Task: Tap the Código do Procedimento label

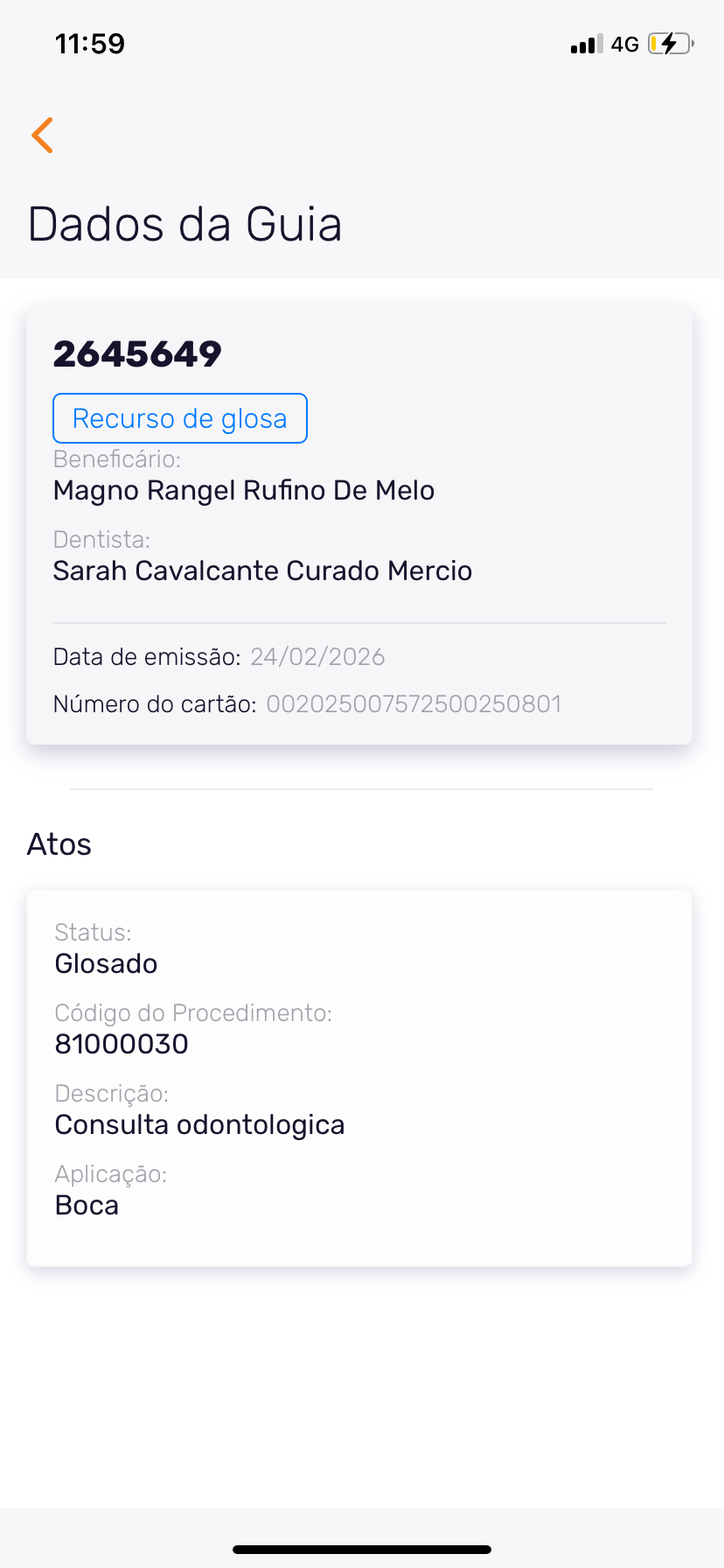Action: [x=193, y=1013]
